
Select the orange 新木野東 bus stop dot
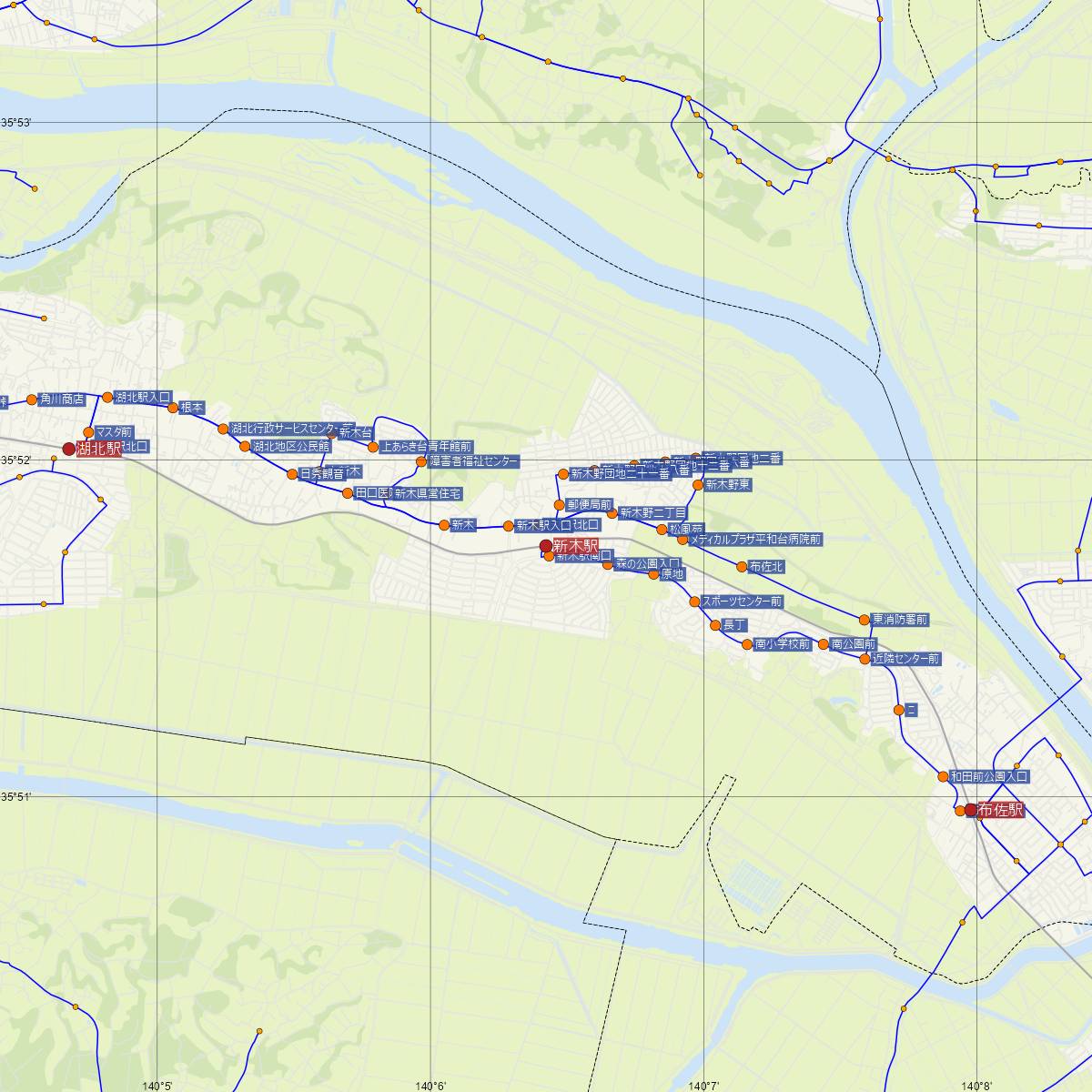[698, 485]
